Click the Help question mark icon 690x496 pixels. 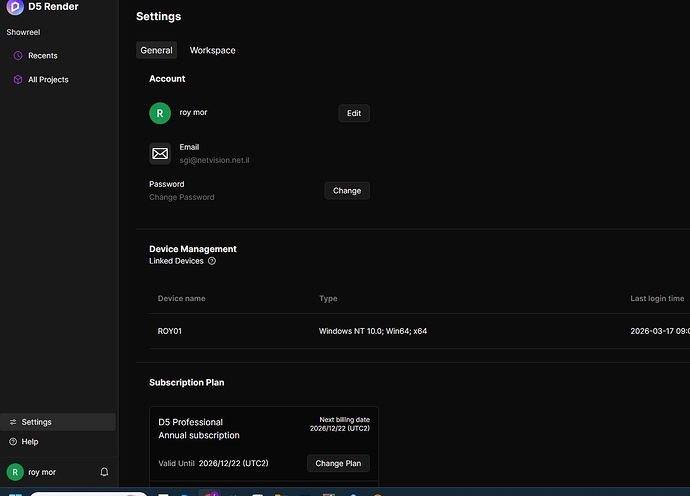click(x=13, y=441)
